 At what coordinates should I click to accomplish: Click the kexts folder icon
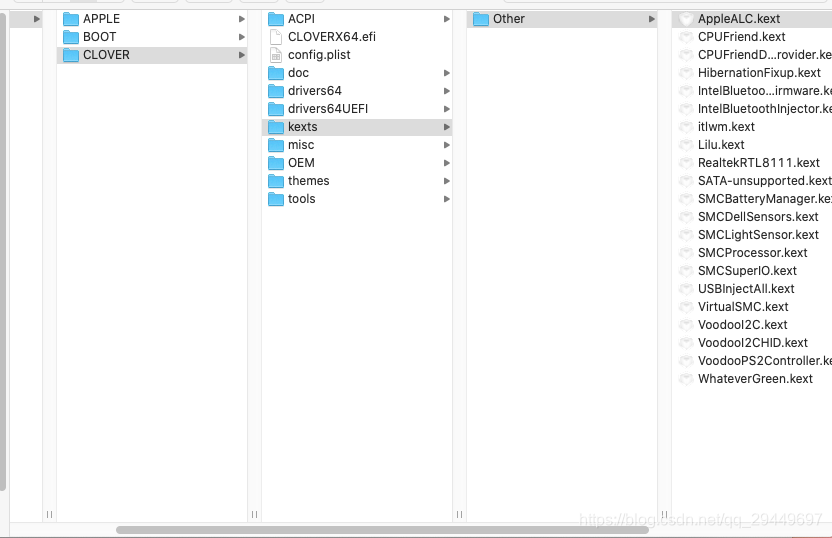[x=275, y=127]
